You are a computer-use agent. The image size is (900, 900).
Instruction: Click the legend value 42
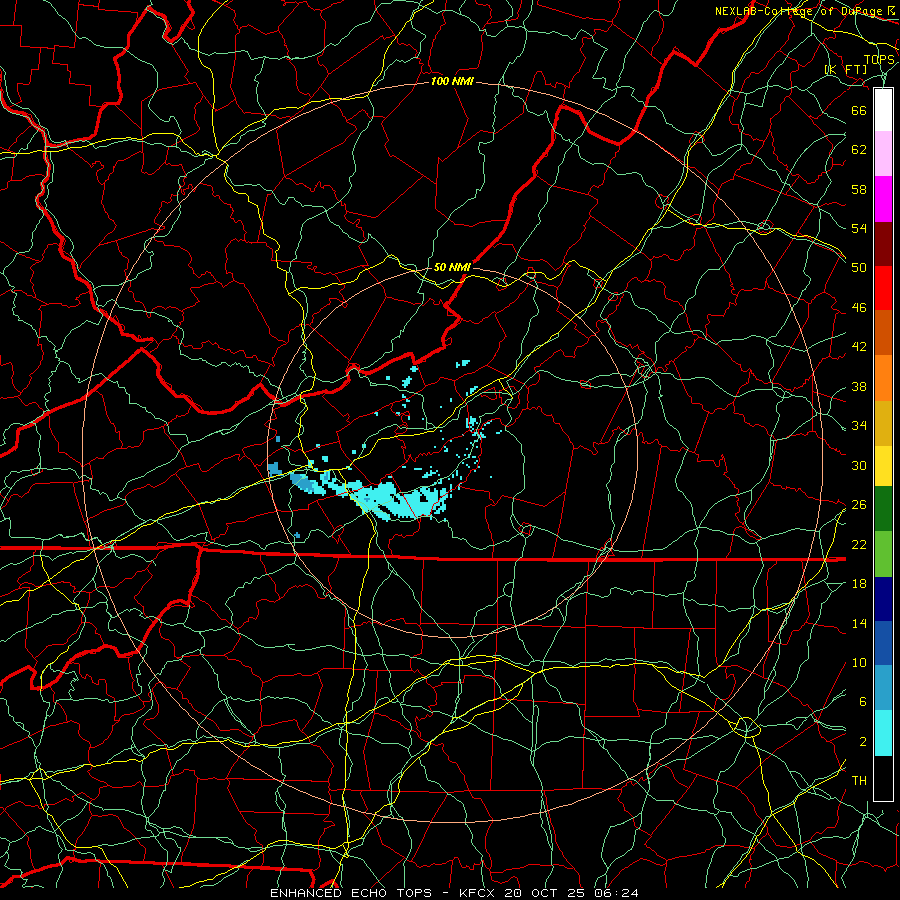tap(859, 347)
